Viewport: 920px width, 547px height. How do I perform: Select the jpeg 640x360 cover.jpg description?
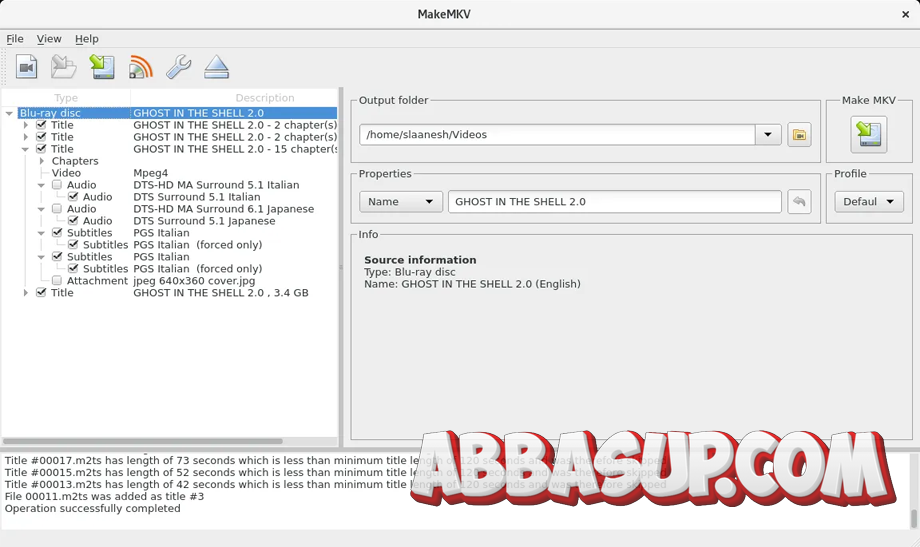pyautogui.click(x=194, y=281)
